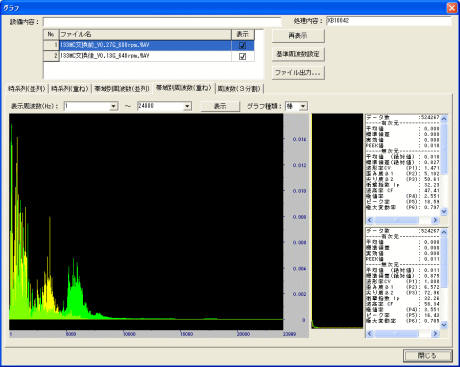Screen dimensions: 460x367
Task: Click the value 50.61 in the upper statistics
Action: pos(432,179)
